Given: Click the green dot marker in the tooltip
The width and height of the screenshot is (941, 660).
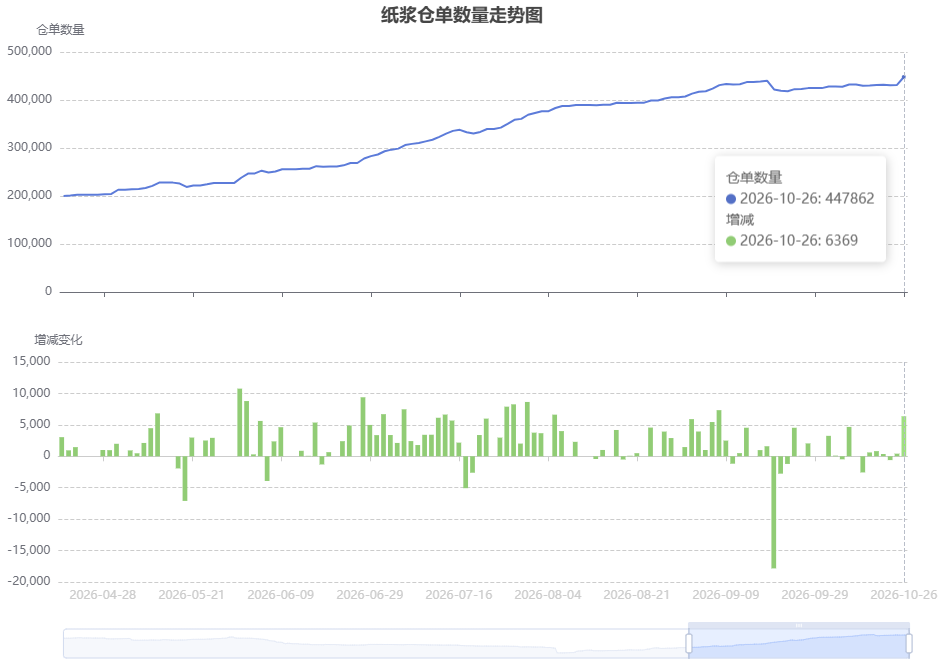Looking at the screenshot, I should [731, 241].
